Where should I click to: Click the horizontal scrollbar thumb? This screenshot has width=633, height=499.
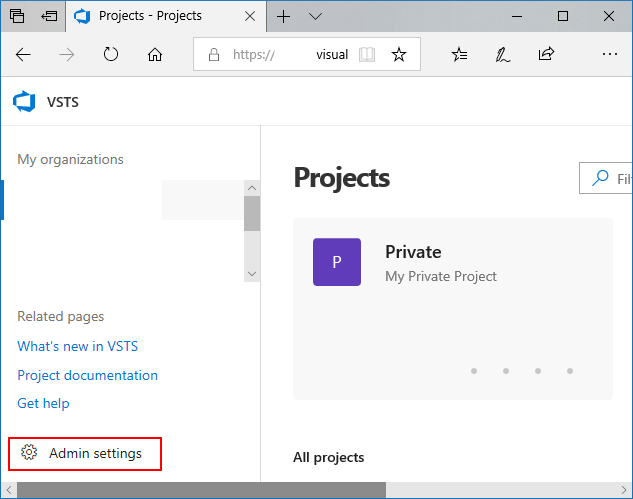pos(201,490)
